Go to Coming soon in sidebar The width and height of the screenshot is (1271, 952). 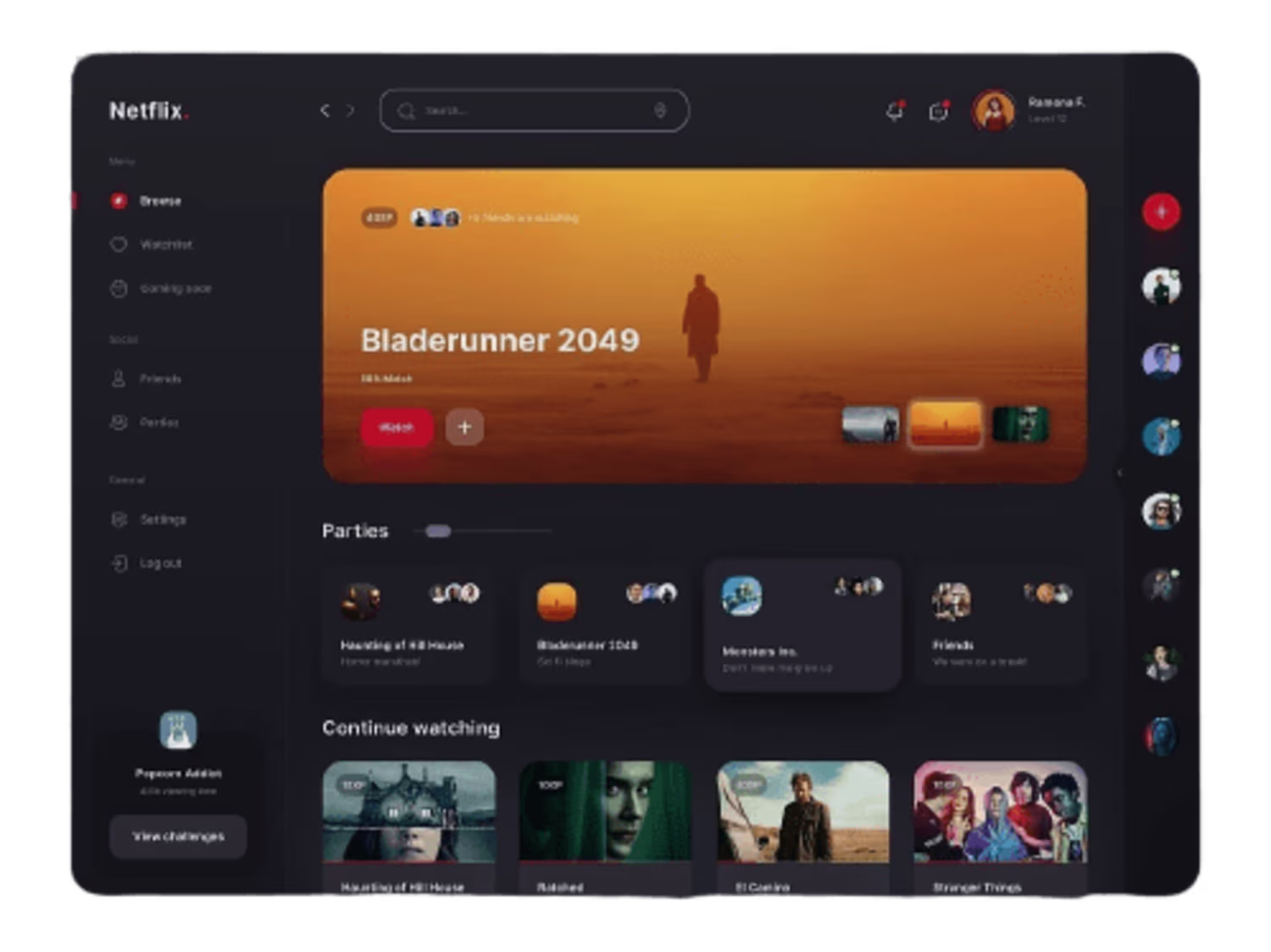click(x=161, y=289)
